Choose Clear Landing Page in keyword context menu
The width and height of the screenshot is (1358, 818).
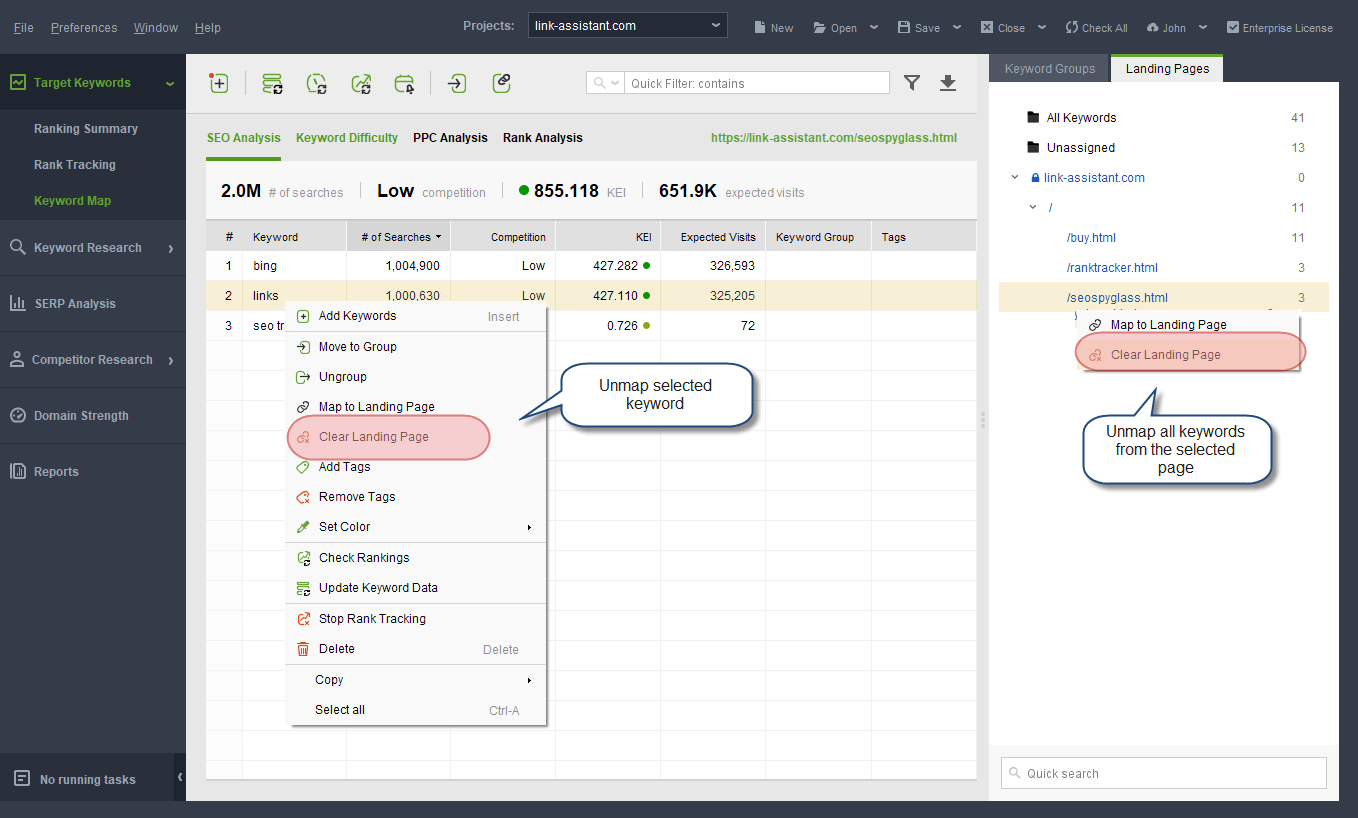point(416,437)
